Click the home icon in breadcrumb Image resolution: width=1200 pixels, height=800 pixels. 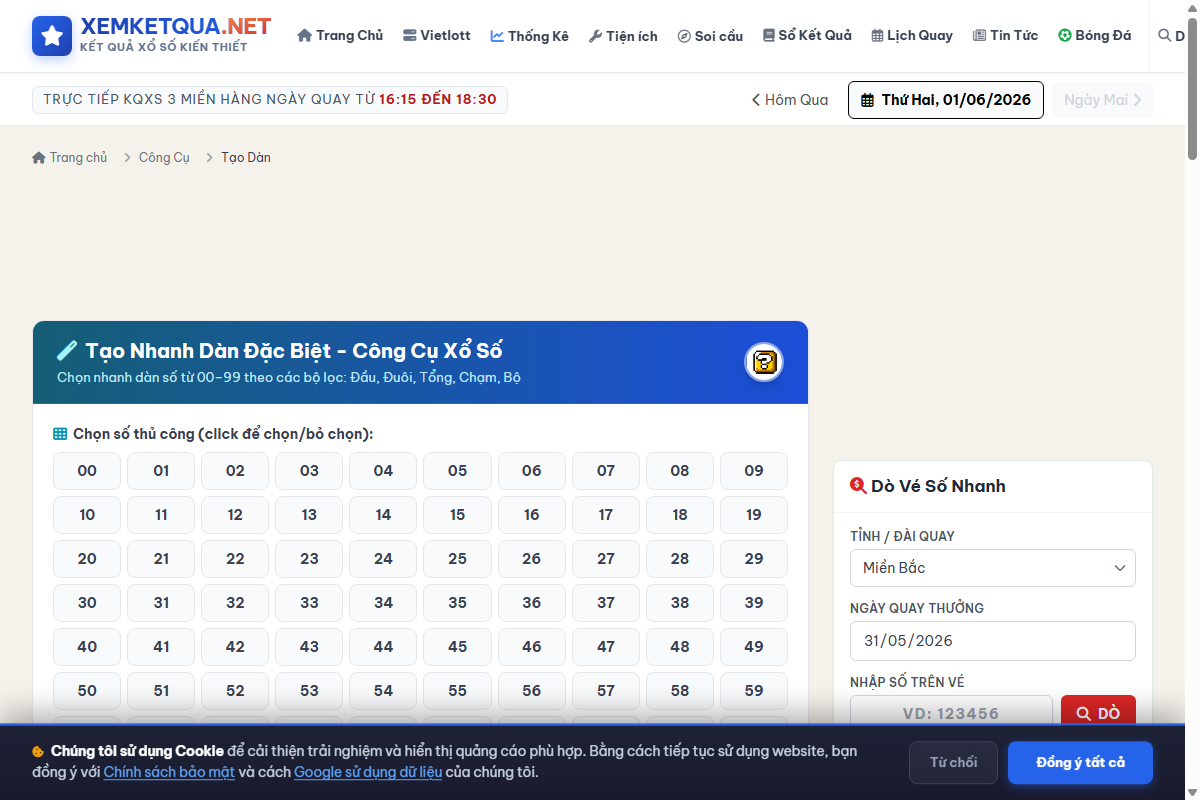point(39,158)
